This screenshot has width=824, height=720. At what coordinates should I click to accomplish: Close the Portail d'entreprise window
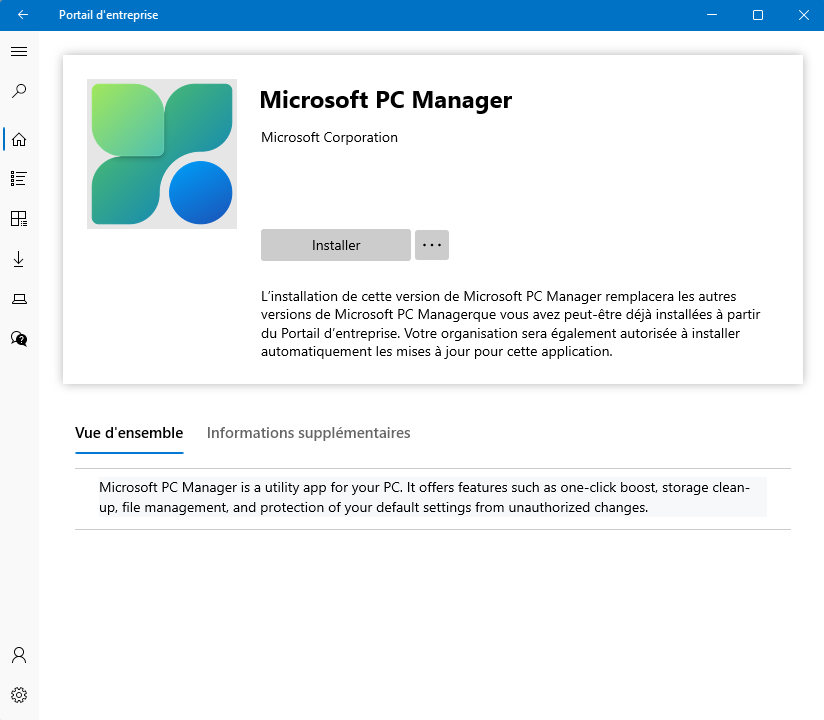(x=804, y=15)
